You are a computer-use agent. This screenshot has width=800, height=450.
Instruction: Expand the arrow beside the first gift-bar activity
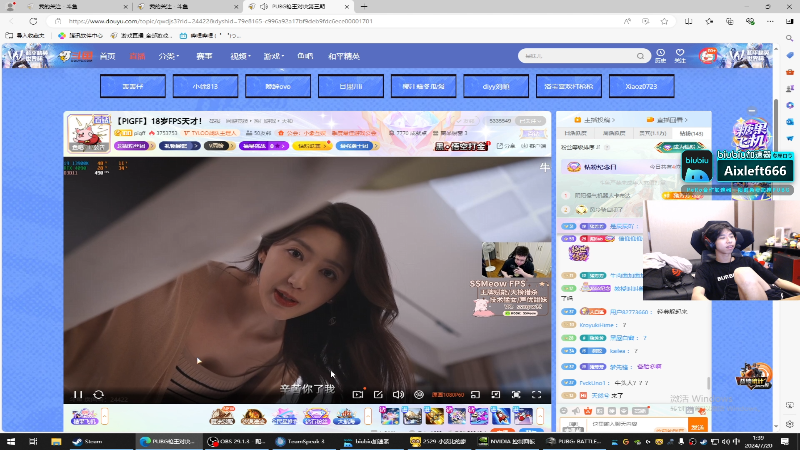coord(105,417)
